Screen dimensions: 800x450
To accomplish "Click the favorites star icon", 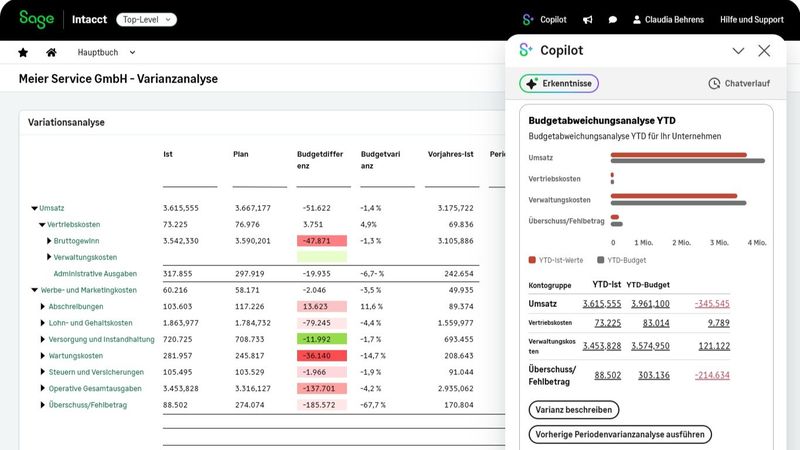I will [x=23, y=52].
